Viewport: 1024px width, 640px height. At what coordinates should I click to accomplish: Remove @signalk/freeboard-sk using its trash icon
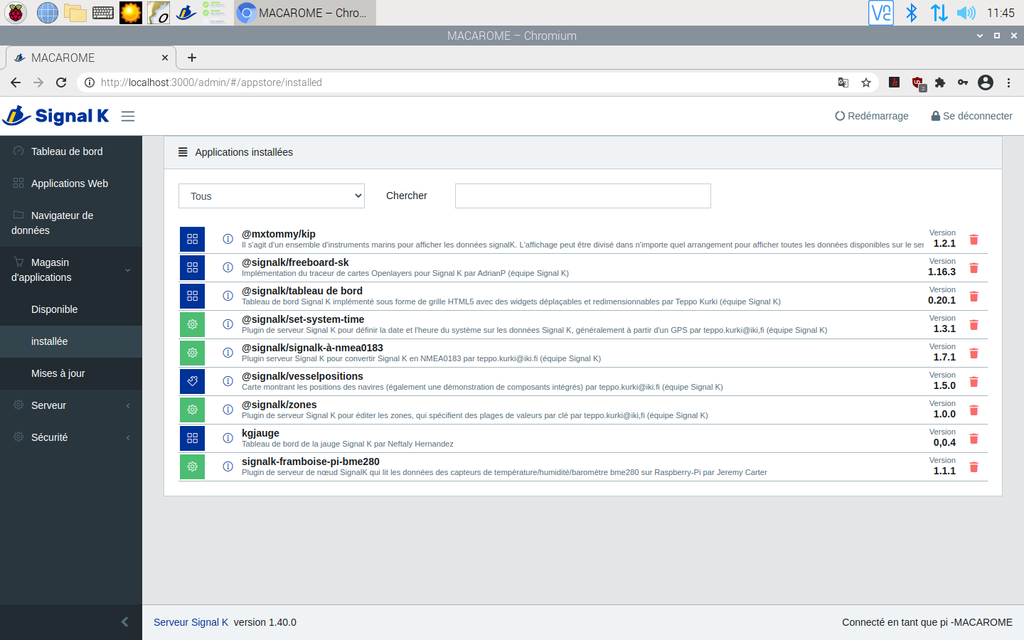point(974,268)
